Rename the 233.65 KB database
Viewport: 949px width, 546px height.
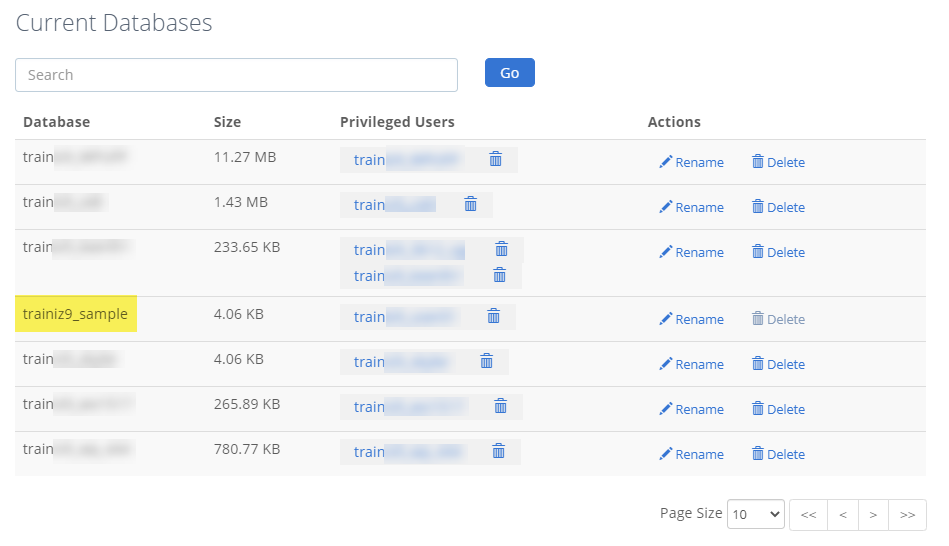[x=691, y=252]
